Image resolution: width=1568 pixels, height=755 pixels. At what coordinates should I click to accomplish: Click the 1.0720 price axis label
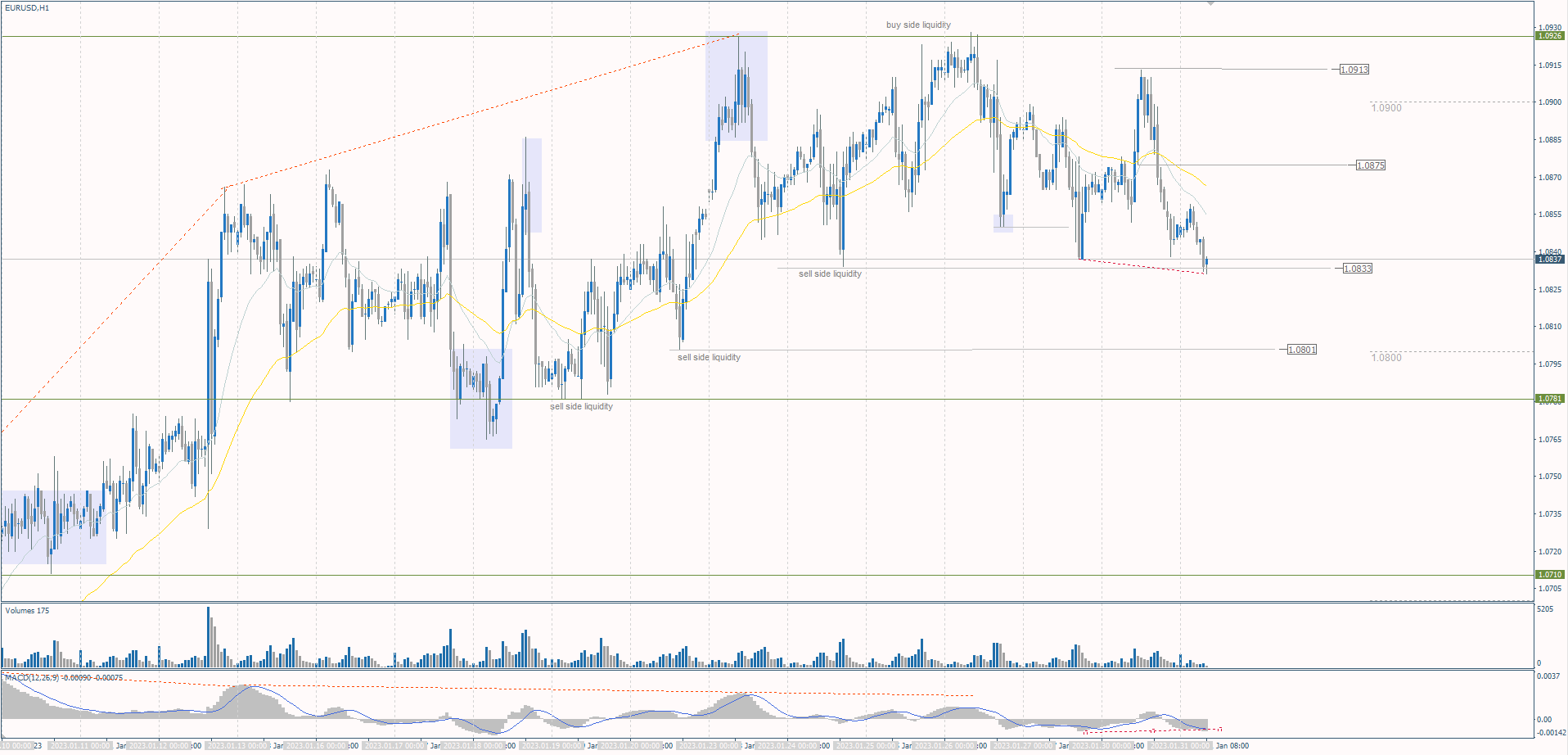[x=1550, y=552]
